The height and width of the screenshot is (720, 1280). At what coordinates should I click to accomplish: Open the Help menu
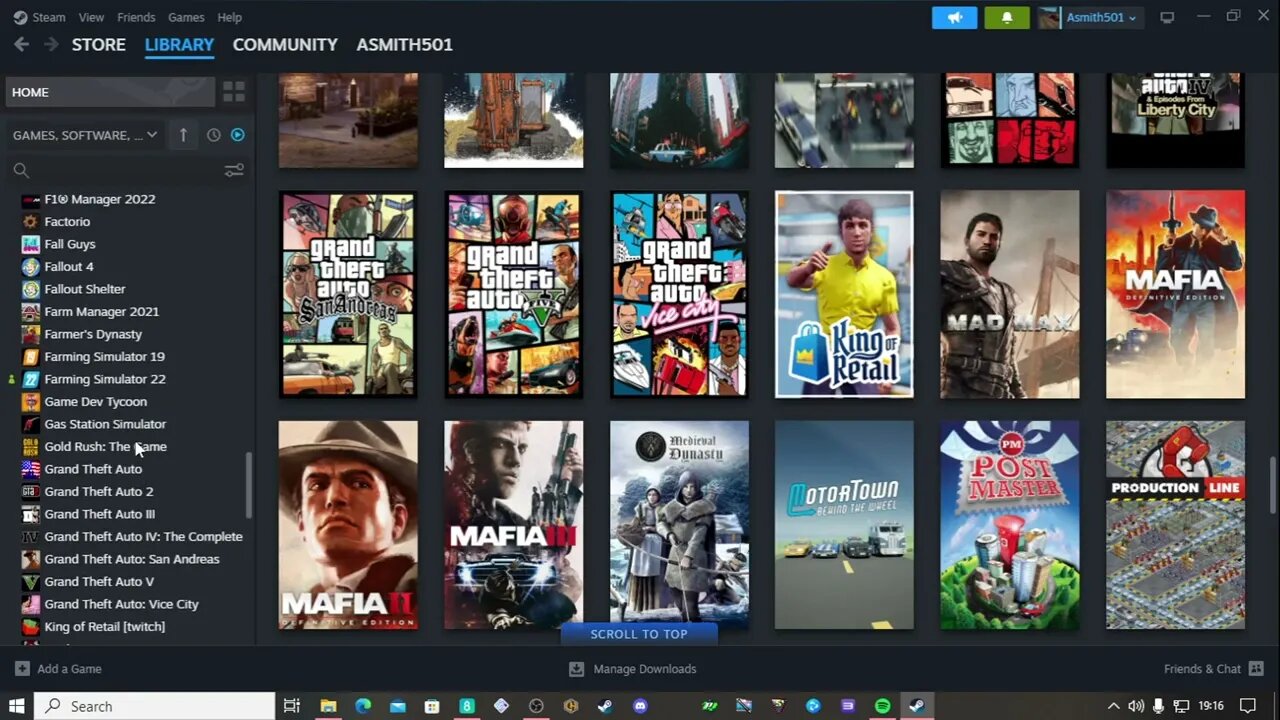230,17
